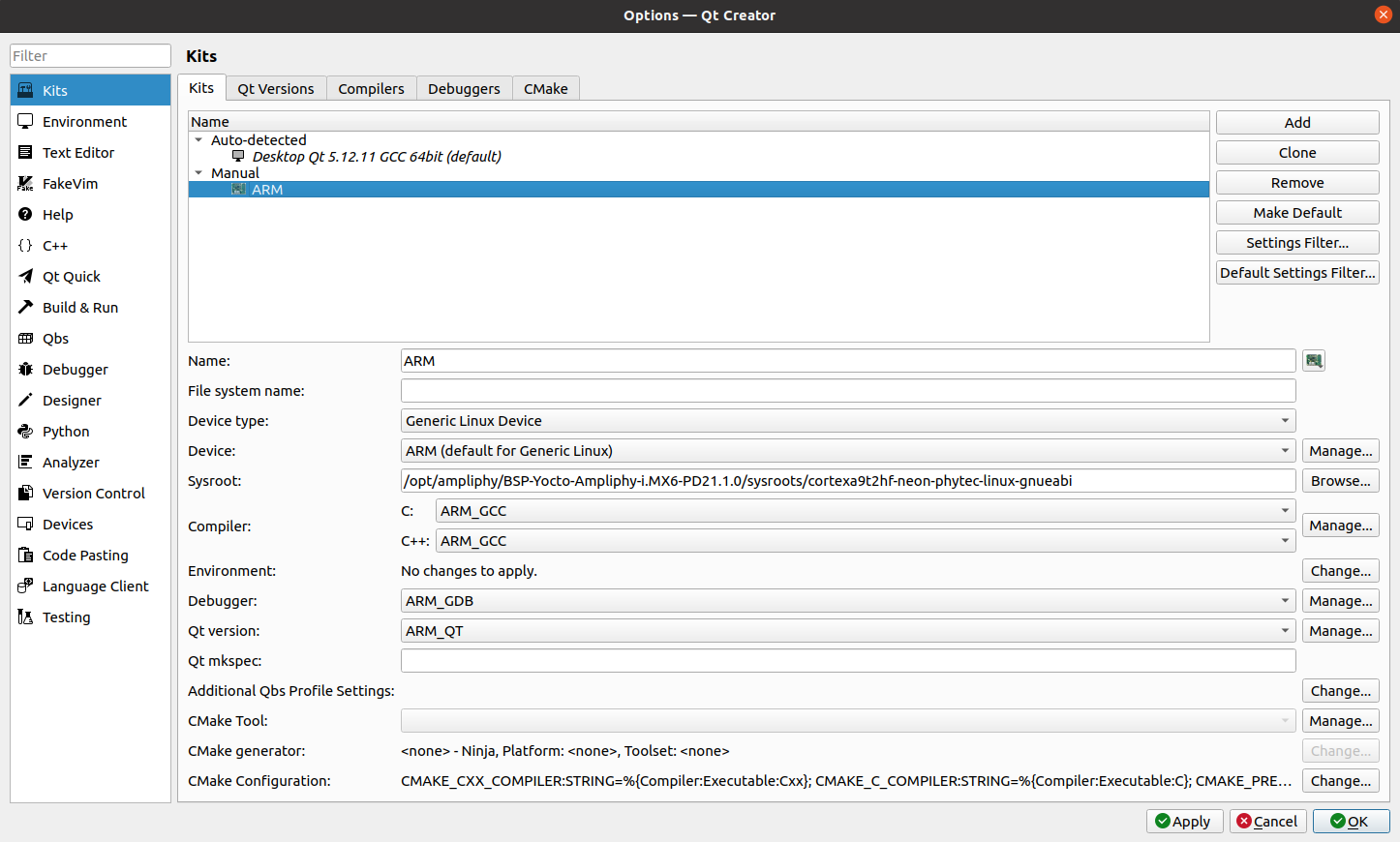Screen dimensions: 1400x842
Task: Open Qbs settings icon
Action: pos(25,338)
